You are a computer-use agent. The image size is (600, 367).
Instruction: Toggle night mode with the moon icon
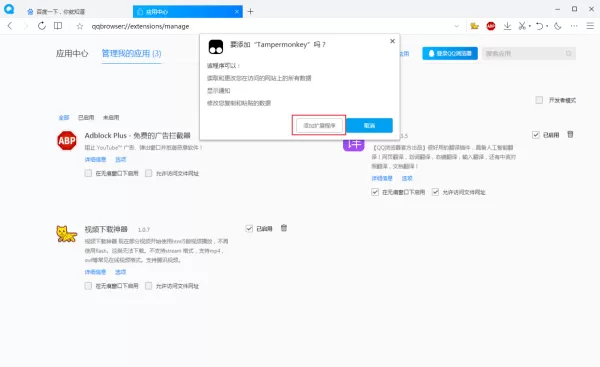click(x=558, y=26)
